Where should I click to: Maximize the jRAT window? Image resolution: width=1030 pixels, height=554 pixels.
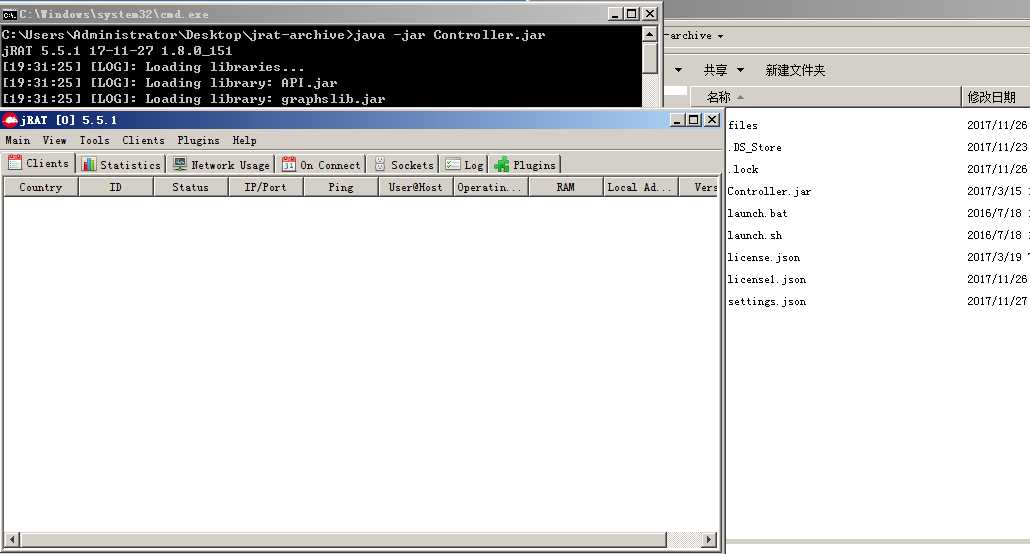pos(694,120)
